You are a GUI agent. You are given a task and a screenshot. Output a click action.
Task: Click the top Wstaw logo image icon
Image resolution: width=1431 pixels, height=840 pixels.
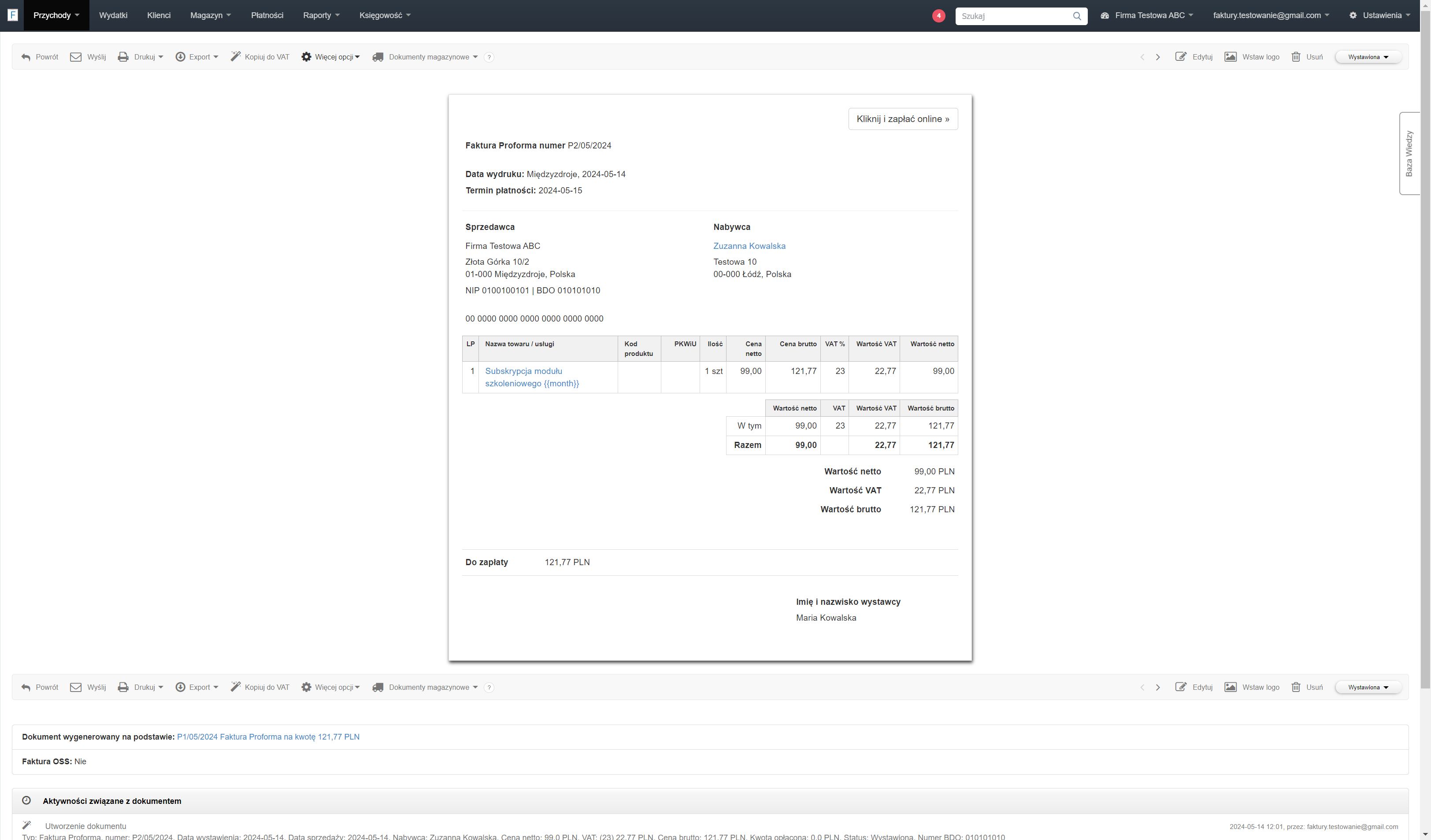(x=1231, y=57)
